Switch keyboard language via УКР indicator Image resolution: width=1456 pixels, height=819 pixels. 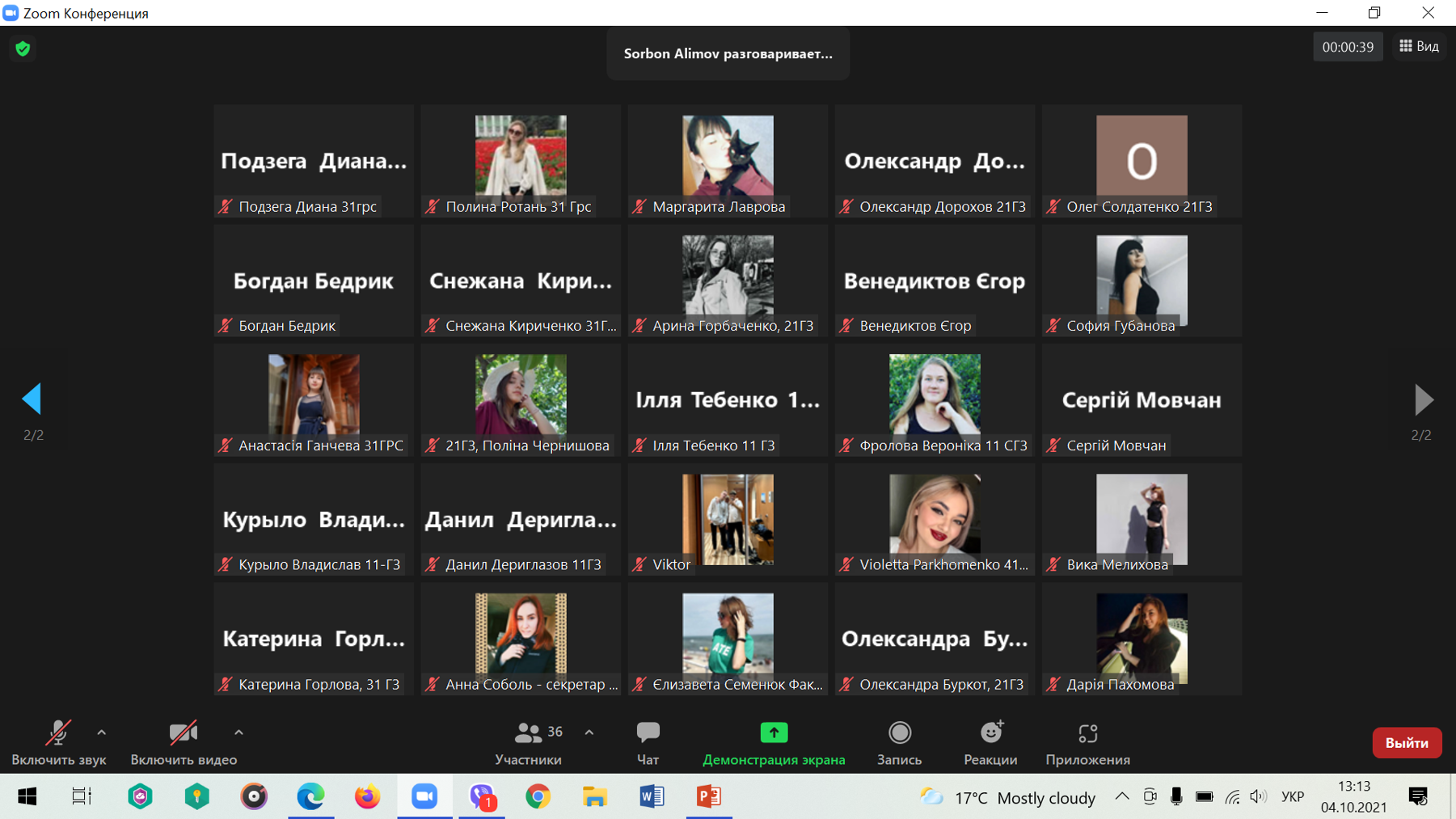pyautogui.click(x=1293, y=797)
